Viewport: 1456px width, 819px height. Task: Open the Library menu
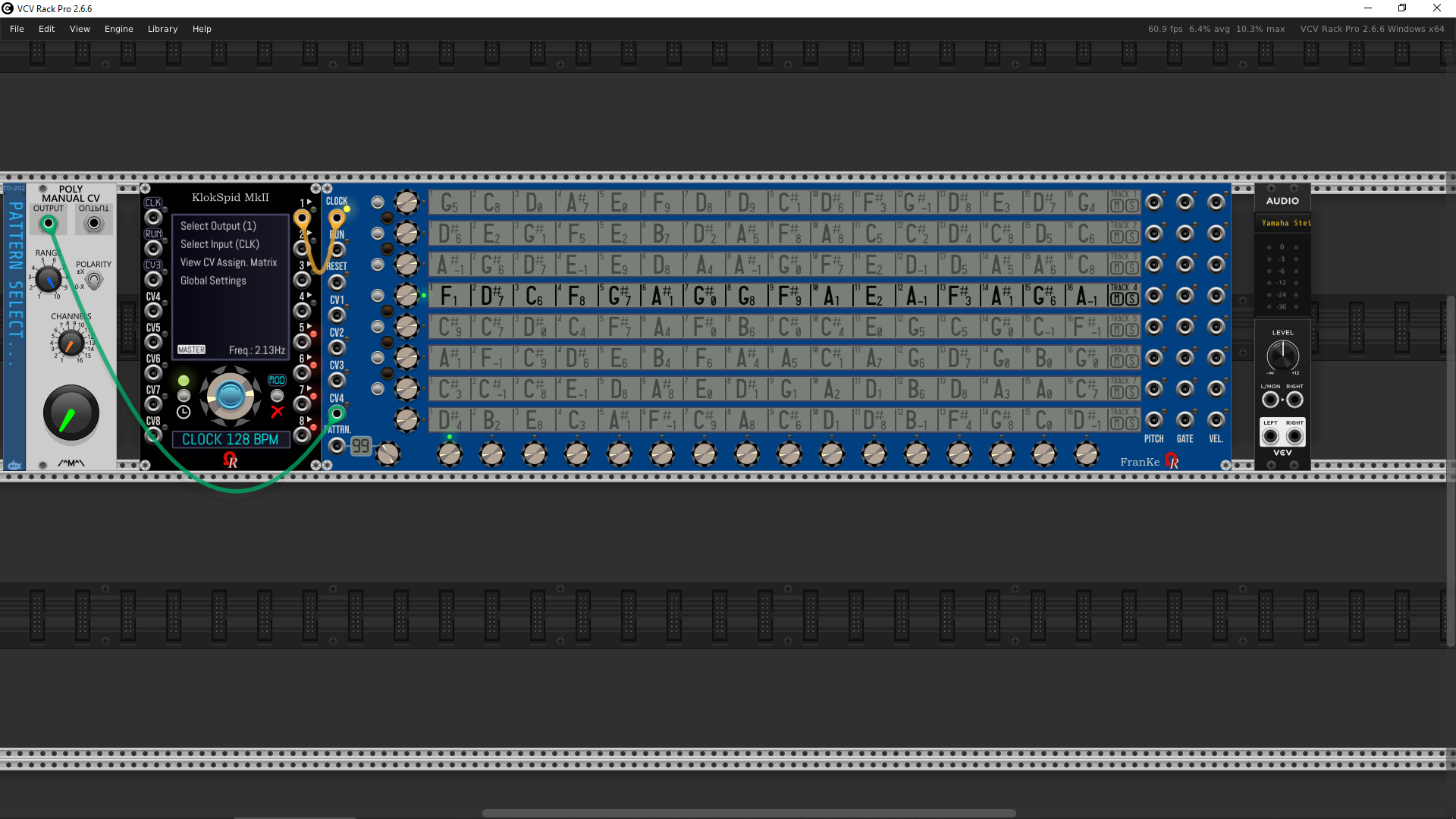(x=162, y=29)
